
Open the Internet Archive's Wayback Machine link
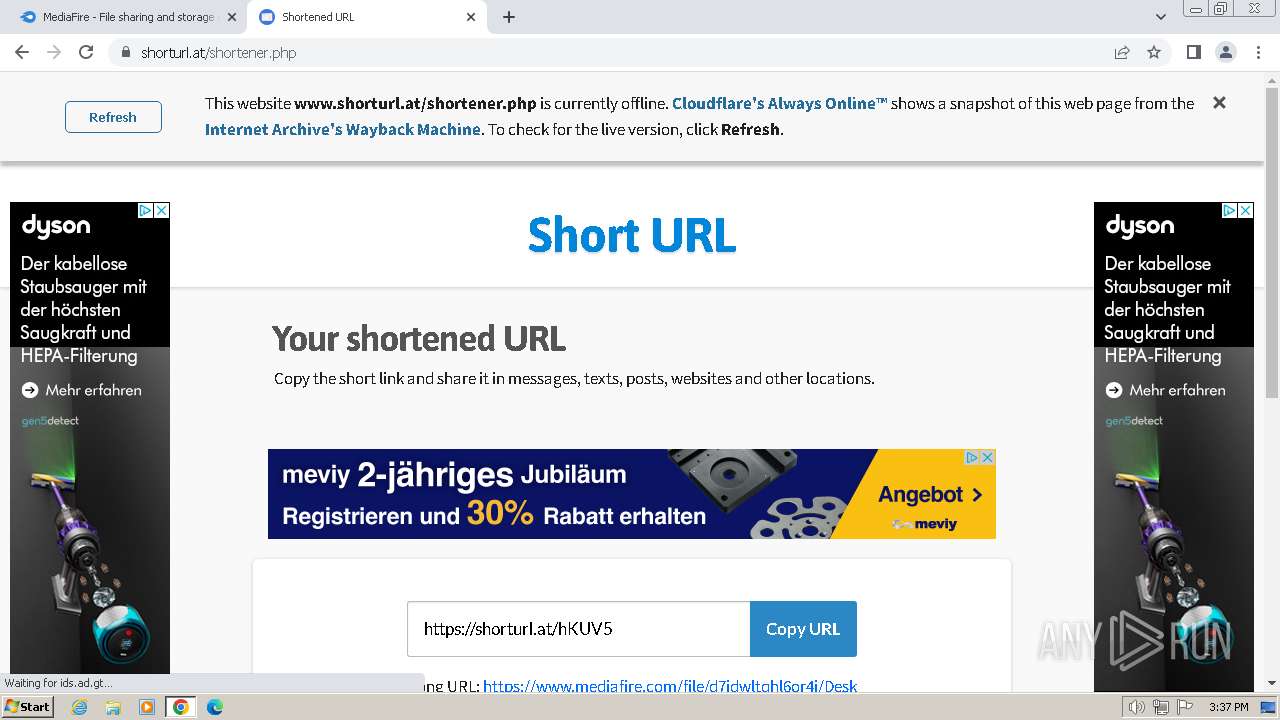click(343, 129)
